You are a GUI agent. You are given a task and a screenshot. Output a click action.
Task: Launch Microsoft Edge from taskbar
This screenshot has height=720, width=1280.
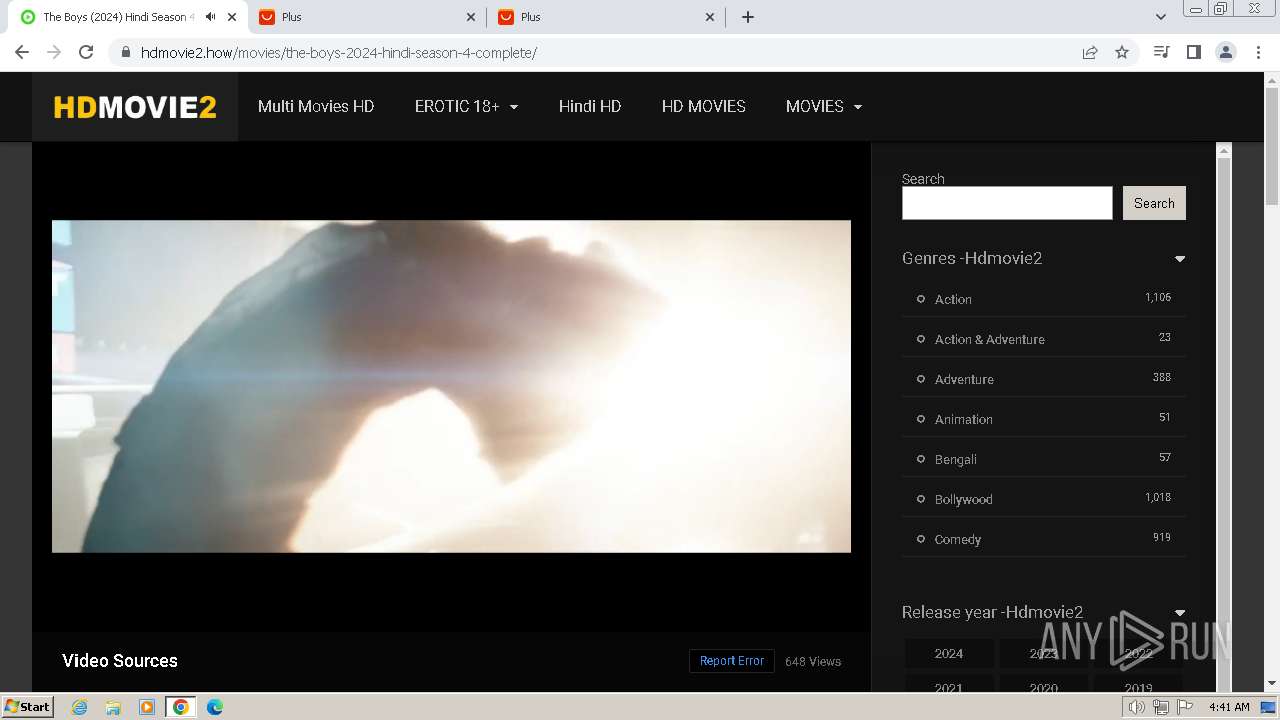[214, 707]
